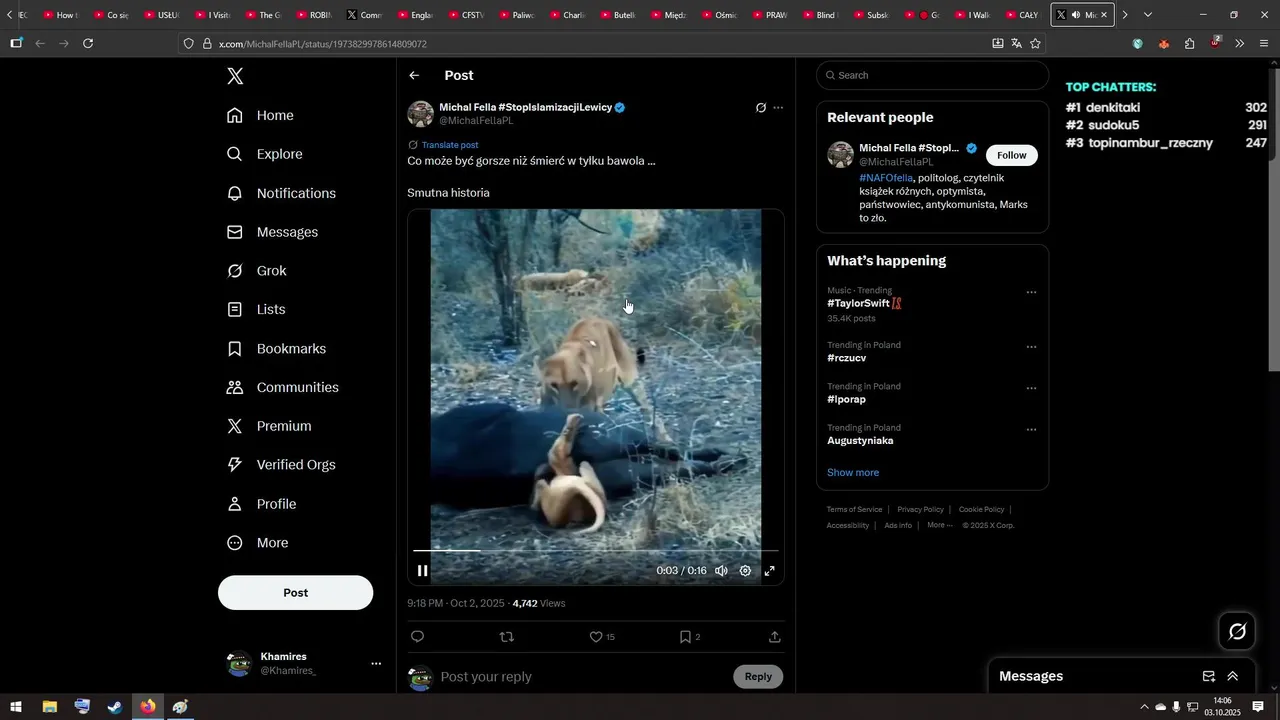This screenshot has width=1280, height=720.
Task: Open more options for #rczucv trend
Action: (x=1031, y=347)
